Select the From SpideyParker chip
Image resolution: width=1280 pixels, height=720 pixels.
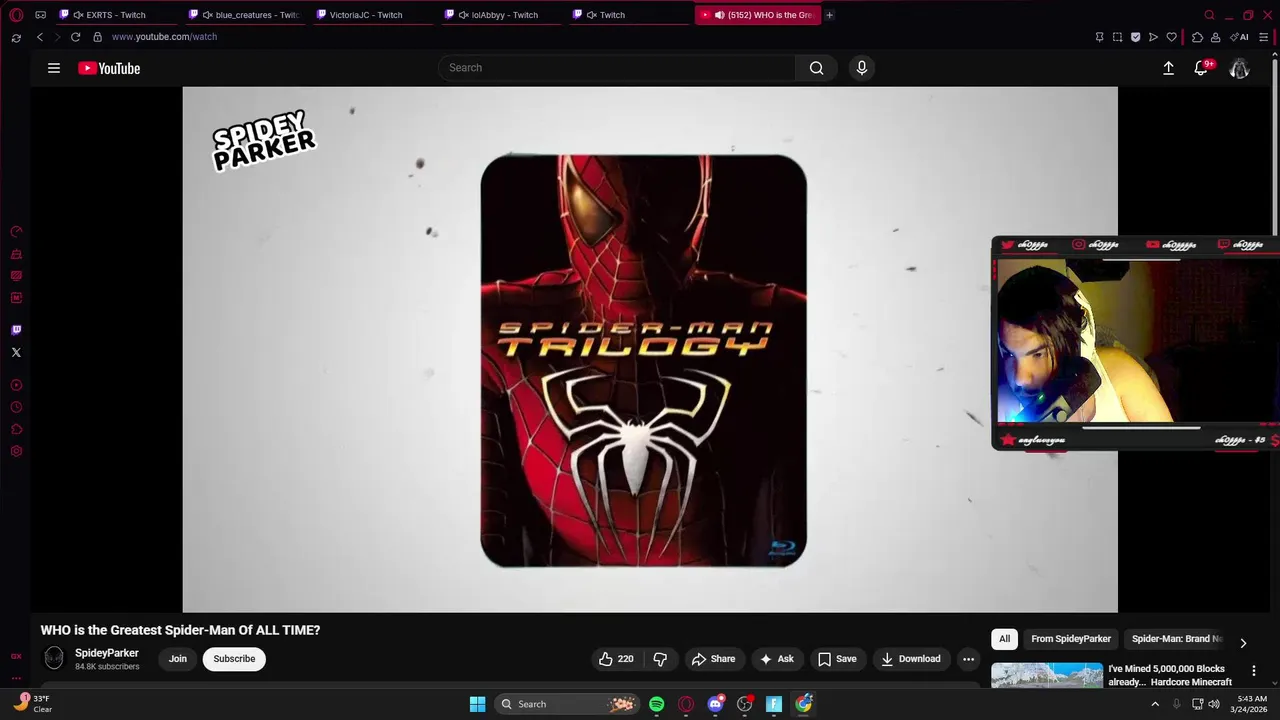tap(1071, 639)
